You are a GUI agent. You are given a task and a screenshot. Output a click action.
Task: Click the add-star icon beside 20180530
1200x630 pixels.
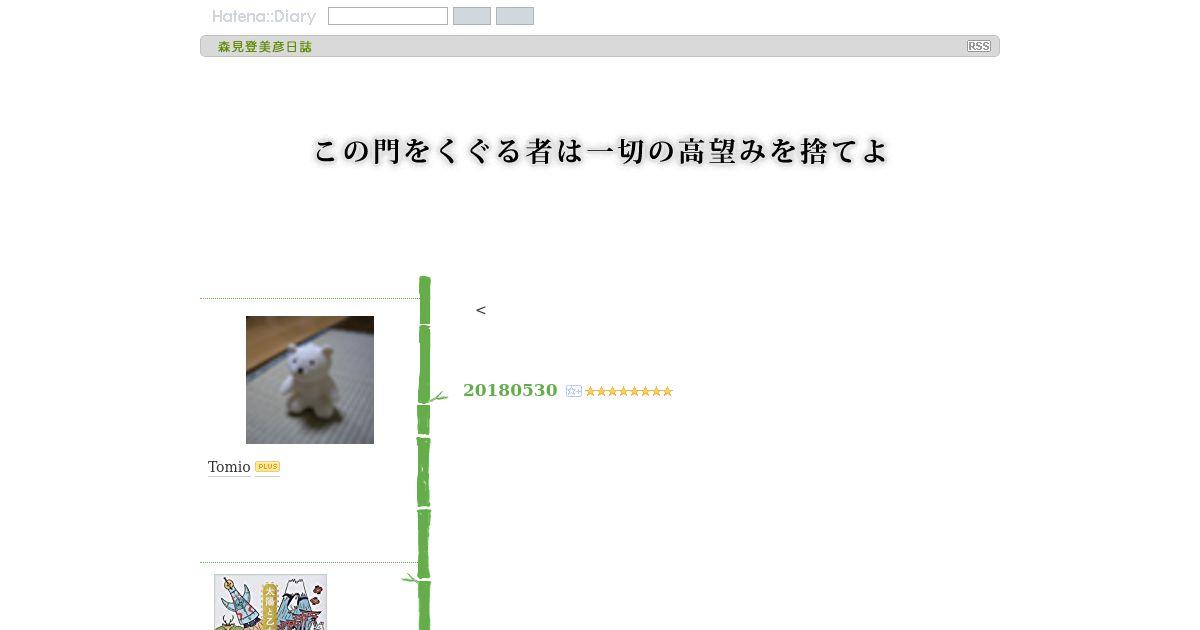point(574,391)
